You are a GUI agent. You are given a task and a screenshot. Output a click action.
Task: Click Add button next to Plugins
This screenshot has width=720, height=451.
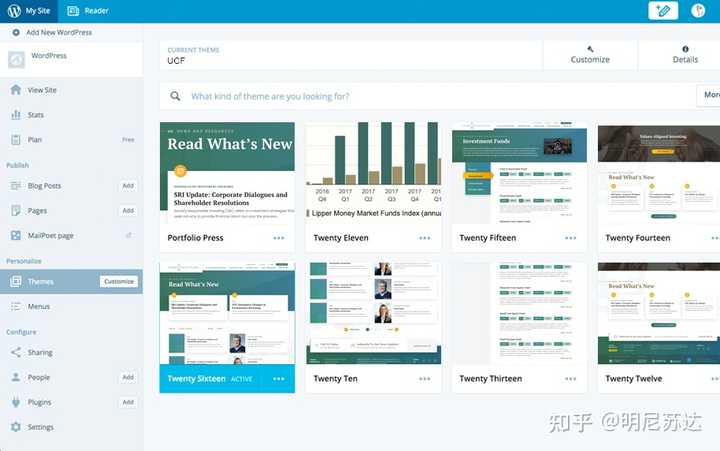128,402
